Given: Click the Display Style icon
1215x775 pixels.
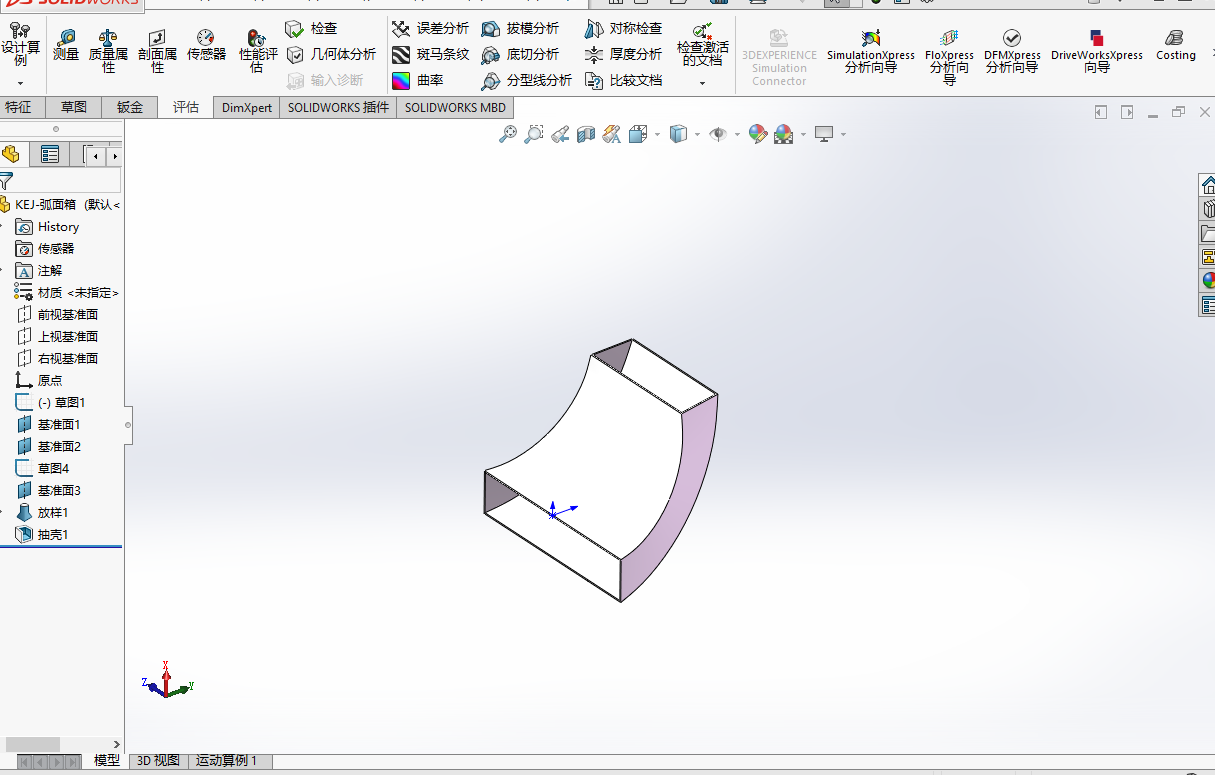Looking at the screenshot, I should point(678,134).
